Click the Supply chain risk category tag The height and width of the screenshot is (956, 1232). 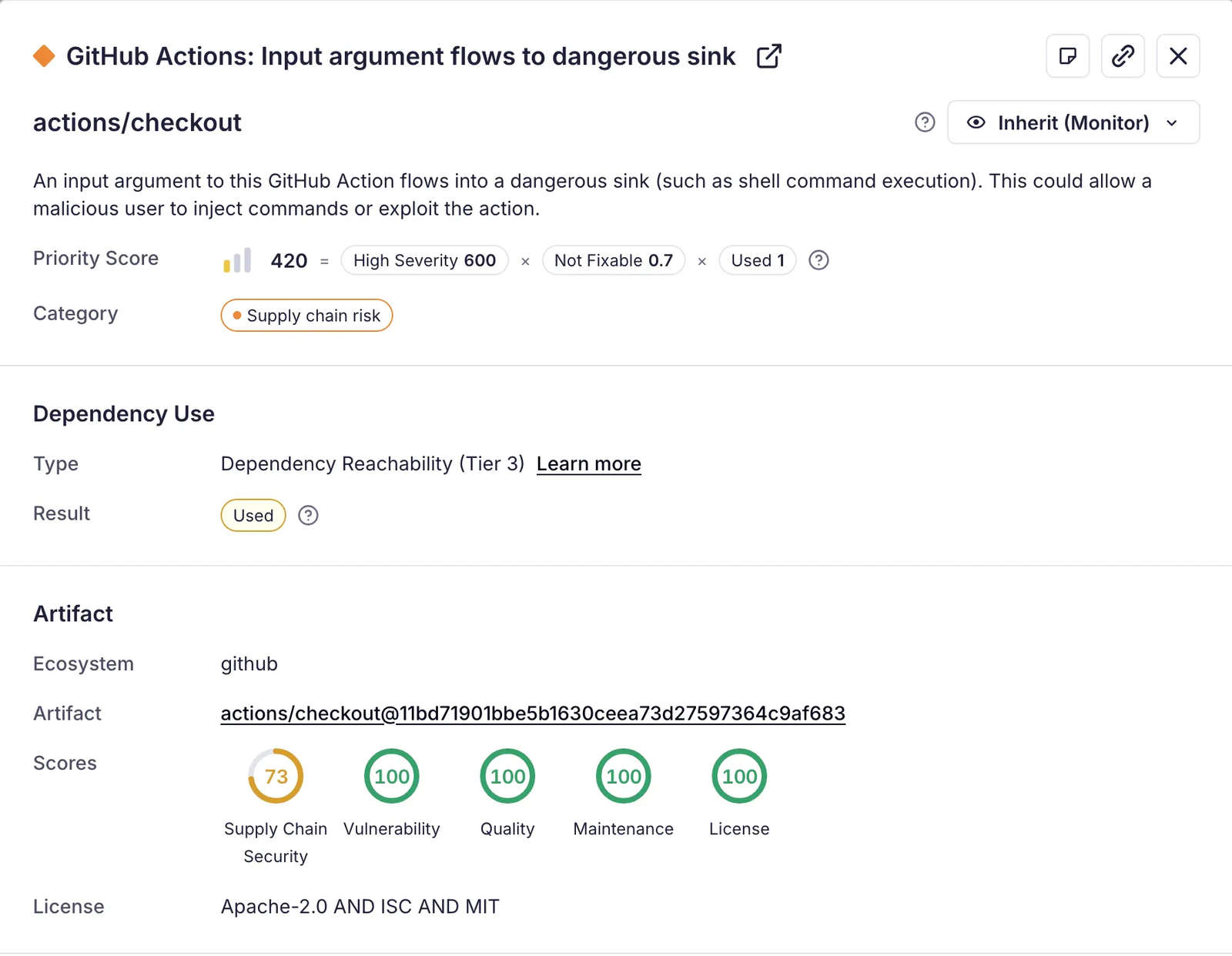tap(306, 316)
